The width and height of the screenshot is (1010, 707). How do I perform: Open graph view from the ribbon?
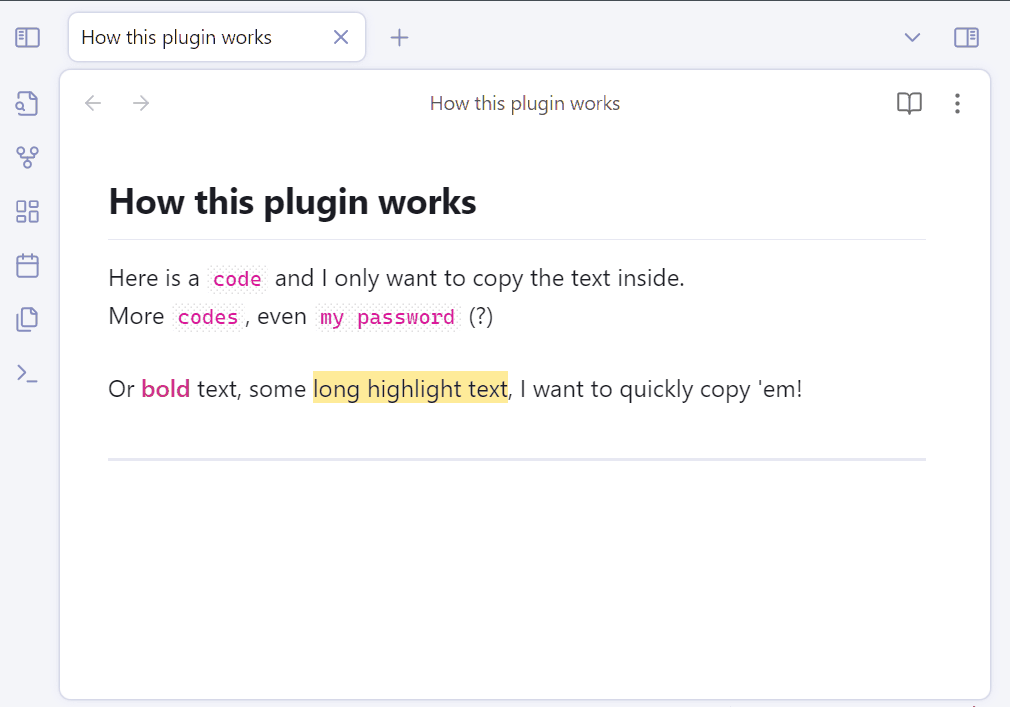coord(27,157)
